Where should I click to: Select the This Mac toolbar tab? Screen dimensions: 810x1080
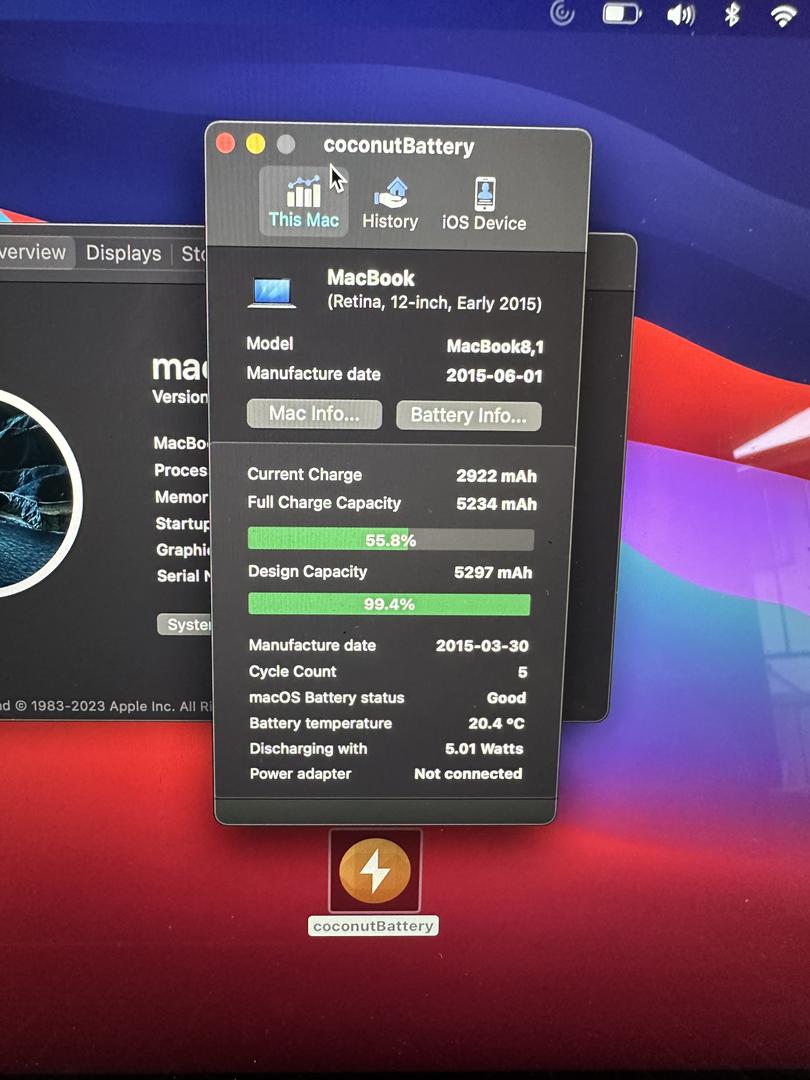point(304,201)
